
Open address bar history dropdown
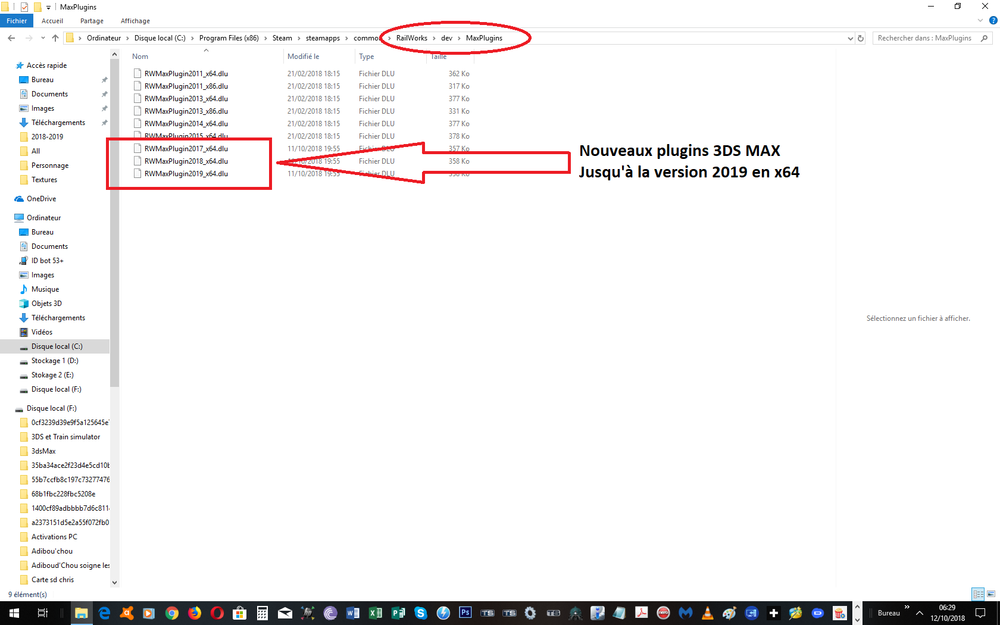coord(850,38)
